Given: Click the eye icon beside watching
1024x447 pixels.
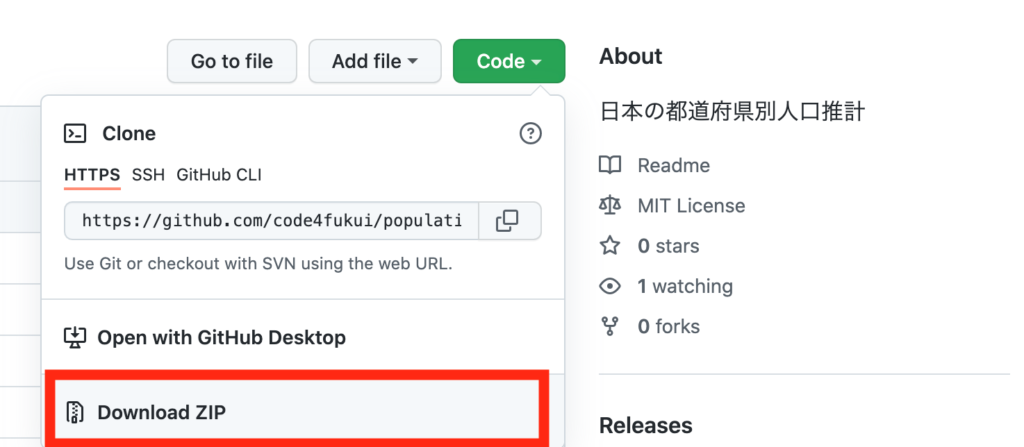Looking at the screenshot, I should [610, 286].
